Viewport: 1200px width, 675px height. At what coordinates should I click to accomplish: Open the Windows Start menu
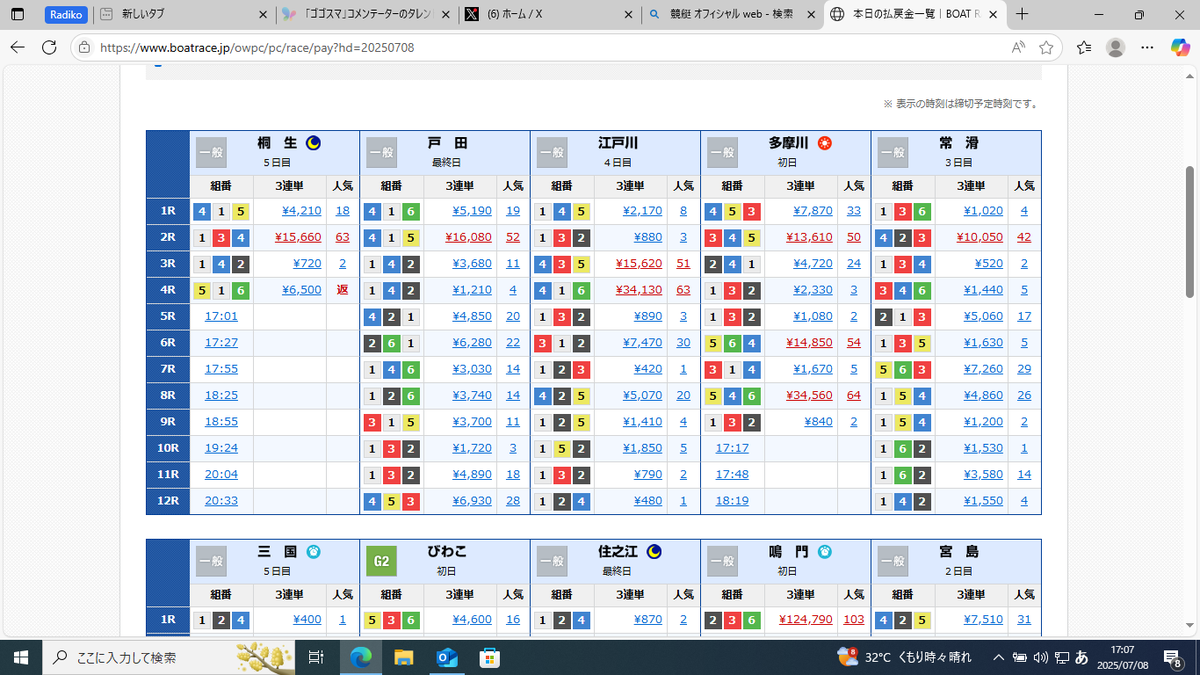(20, 657)
